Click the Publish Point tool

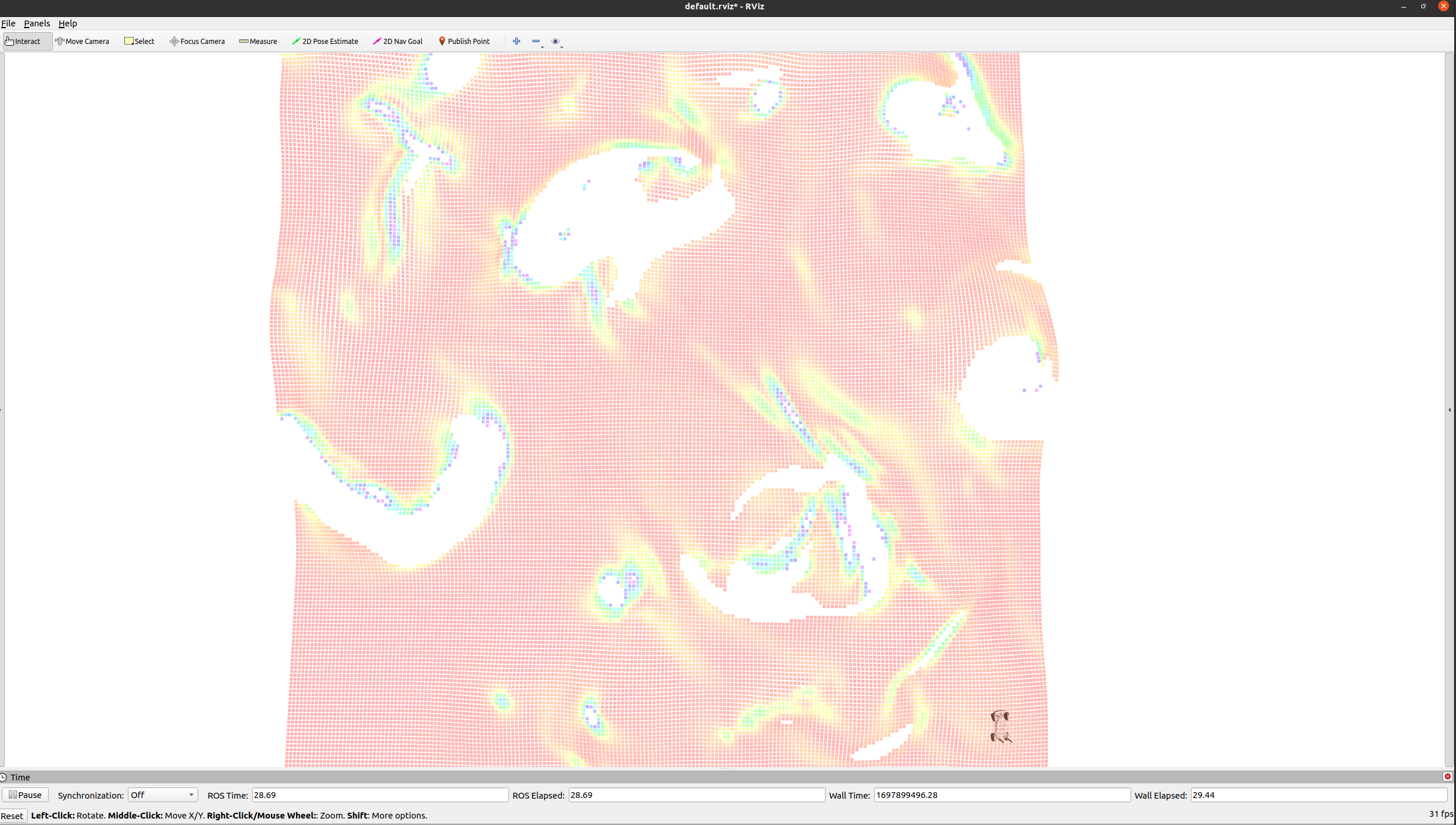coord(464,42)
